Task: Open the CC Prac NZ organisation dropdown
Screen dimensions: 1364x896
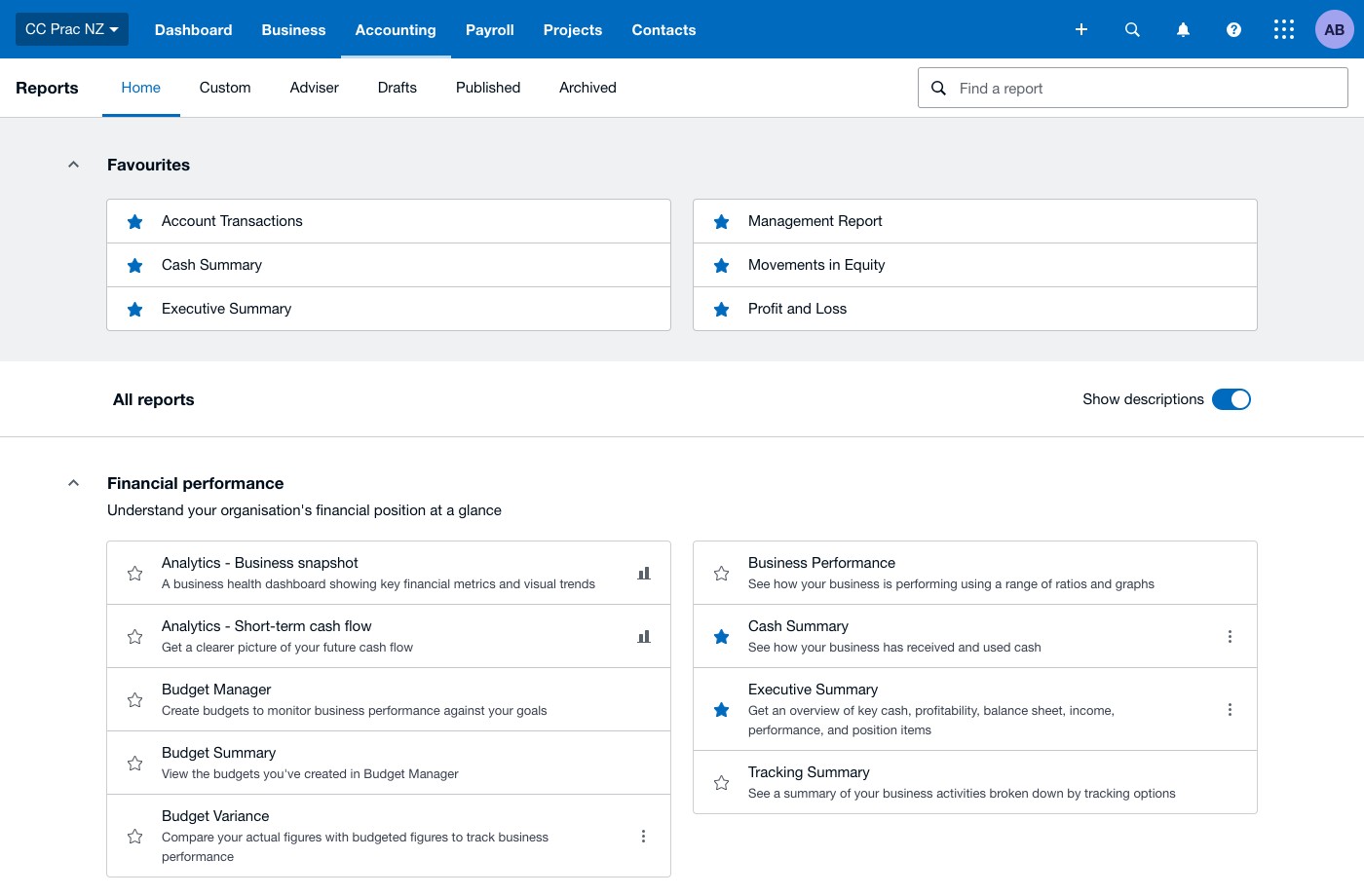Action: [x=72, y=29]
